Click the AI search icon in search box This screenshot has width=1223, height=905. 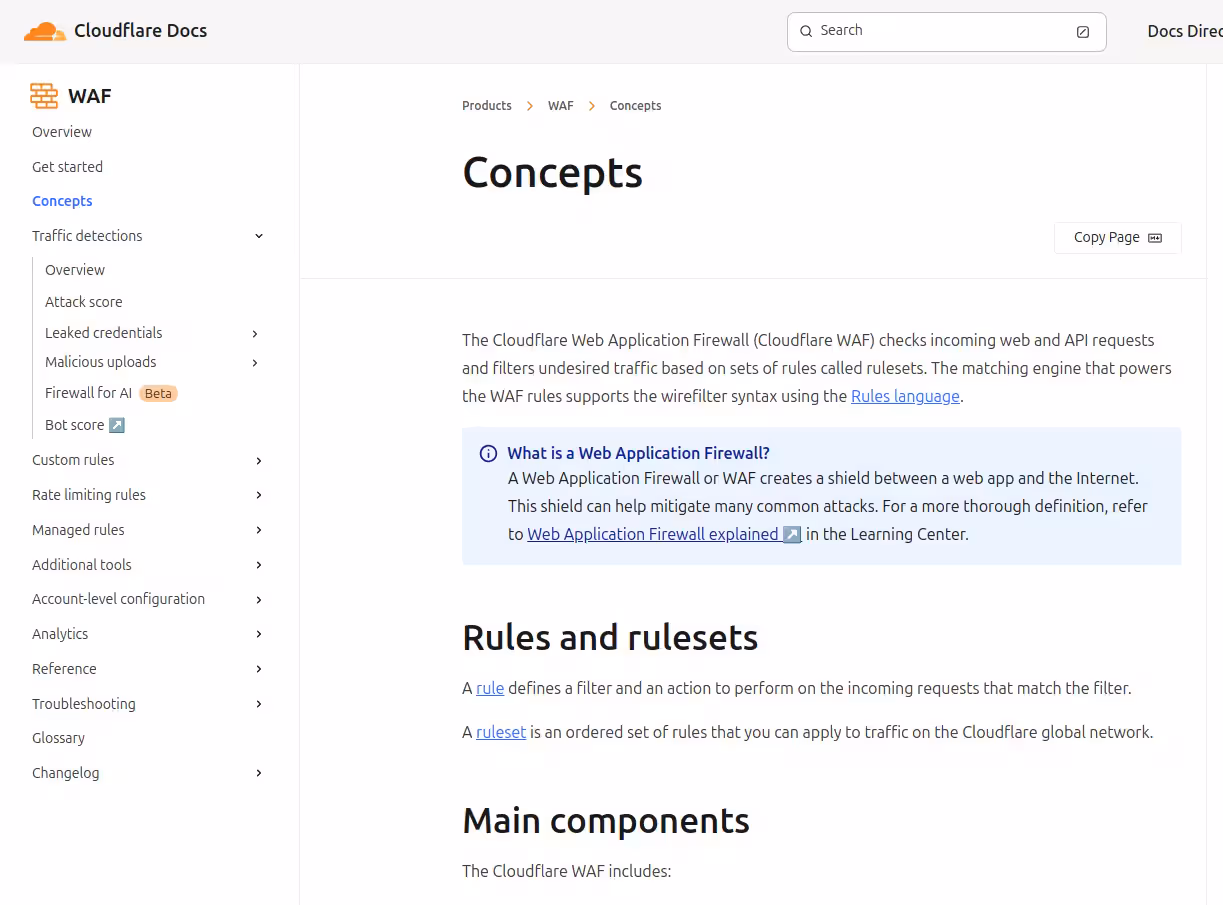tap(1083, 32)
